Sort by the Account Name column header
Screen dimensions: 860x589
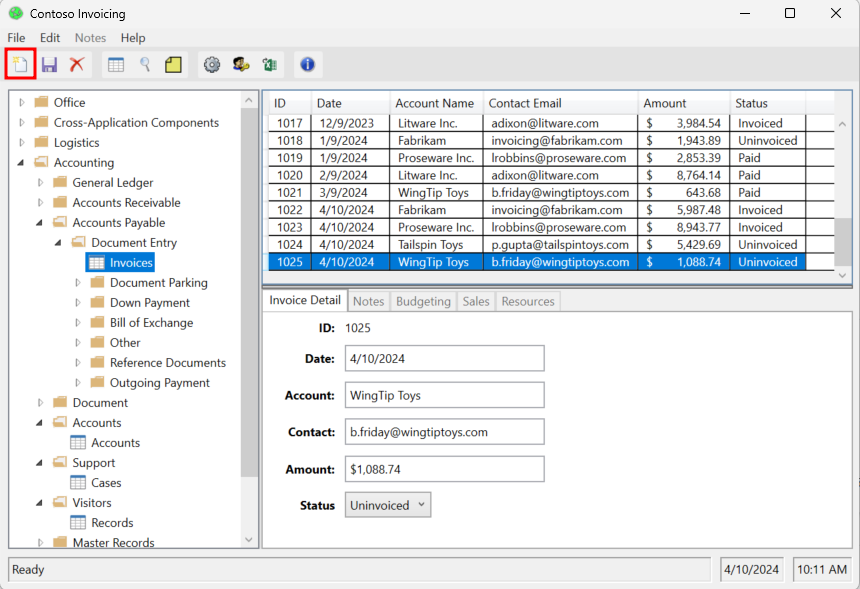tap(434, 103)
